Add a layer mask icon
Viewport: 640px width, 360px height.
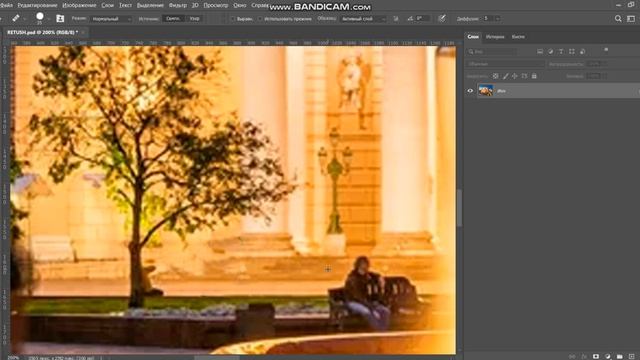click(596, 356)
